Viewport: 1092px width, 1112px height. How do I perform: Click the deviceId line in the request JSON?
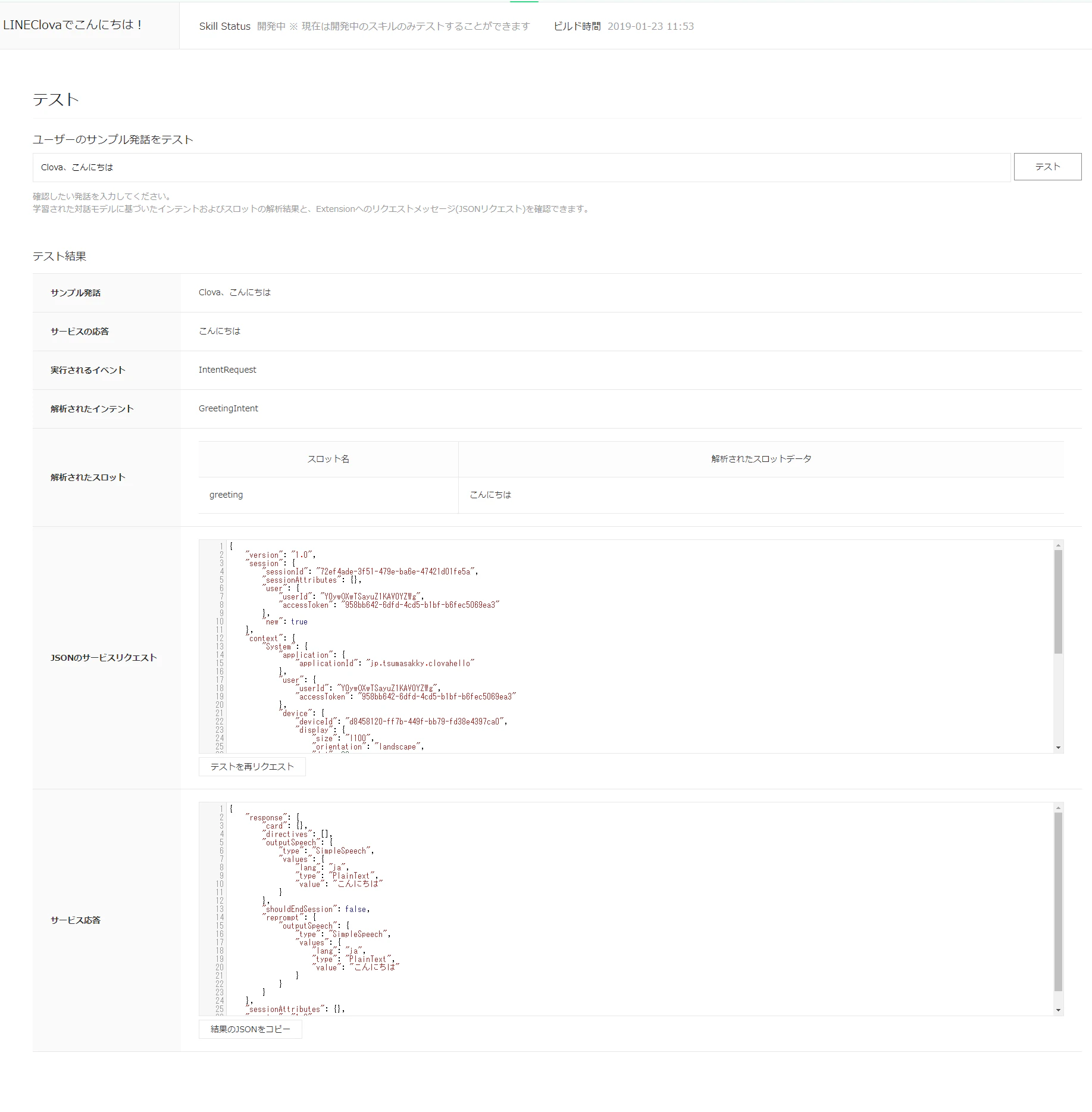coord(401,721)
